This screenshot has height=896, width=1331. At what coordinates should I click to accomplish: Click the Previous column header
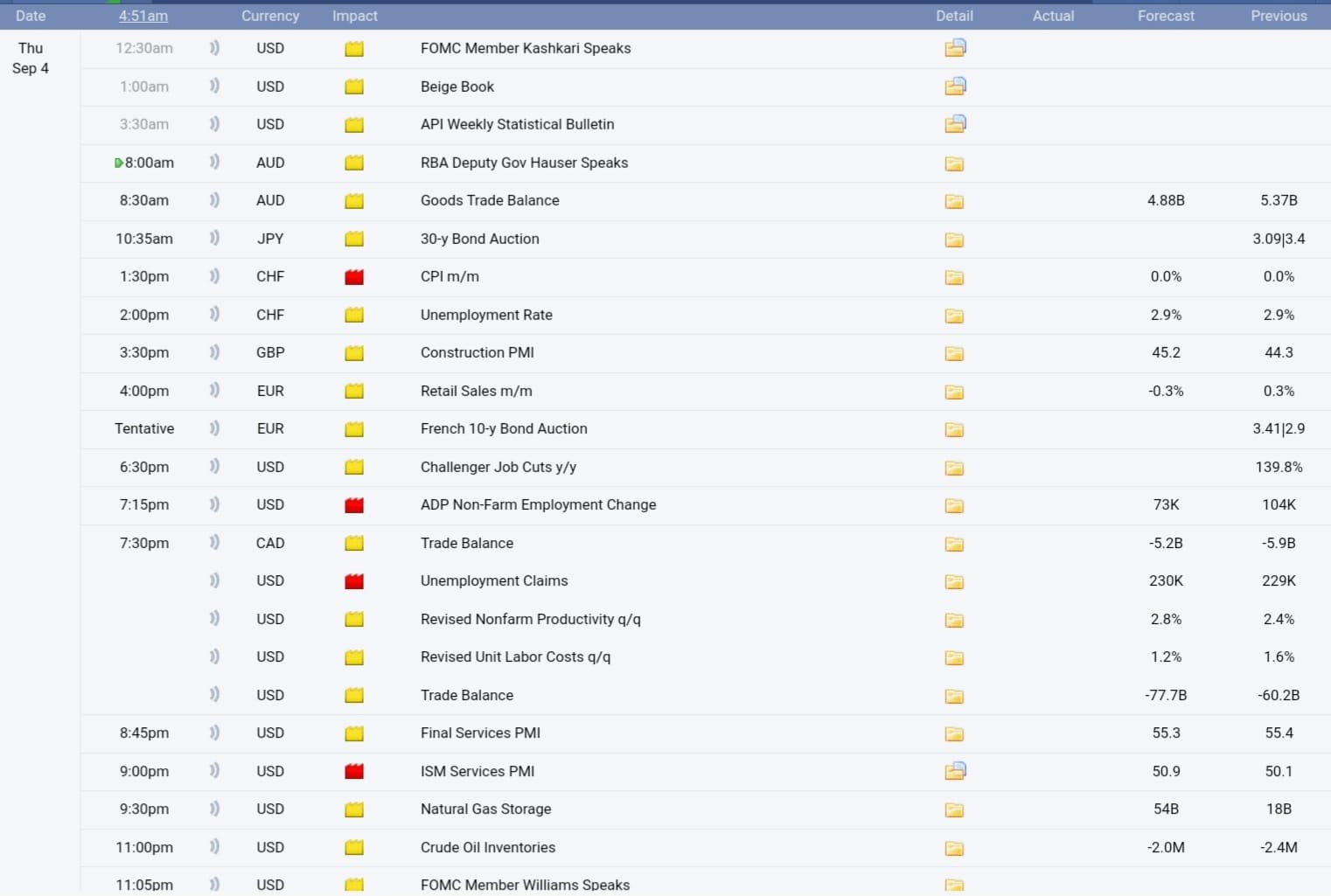1279,16
